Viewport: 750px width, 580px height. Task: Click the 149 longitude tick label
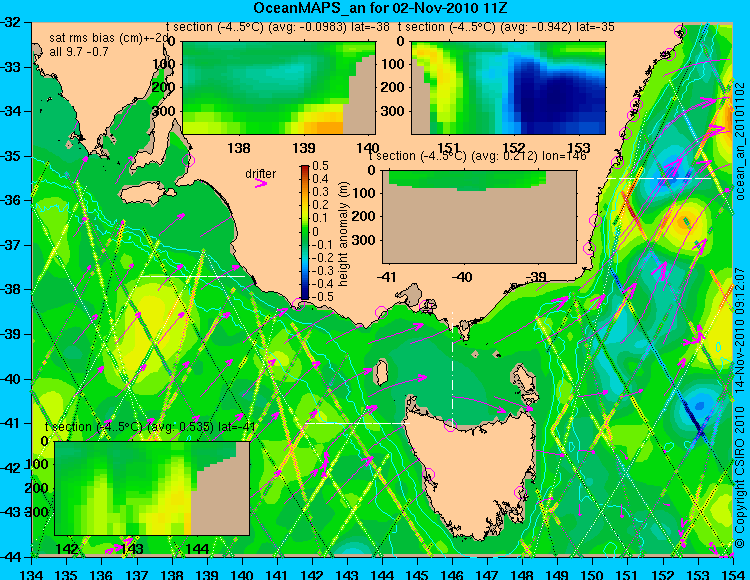[558, 574]
